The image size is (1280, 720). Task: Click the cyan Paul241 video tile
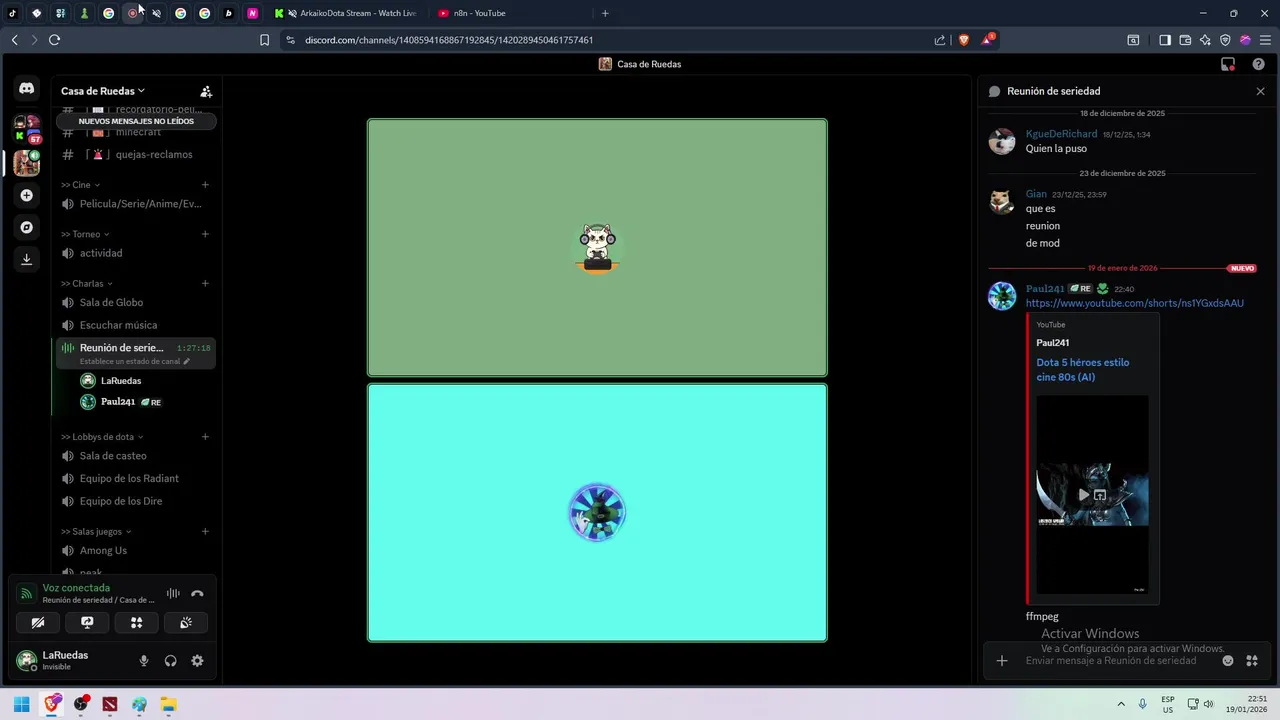(x=597, y=512)
